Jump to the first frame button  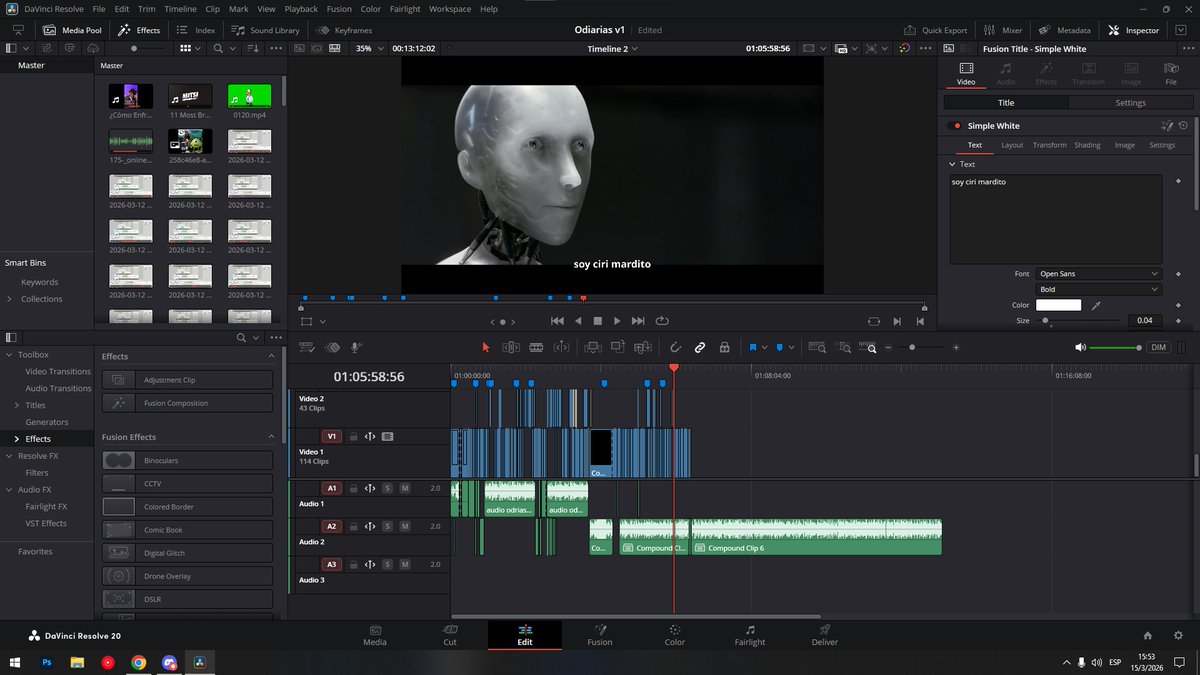pyautogui.click(x=557, y=321)
